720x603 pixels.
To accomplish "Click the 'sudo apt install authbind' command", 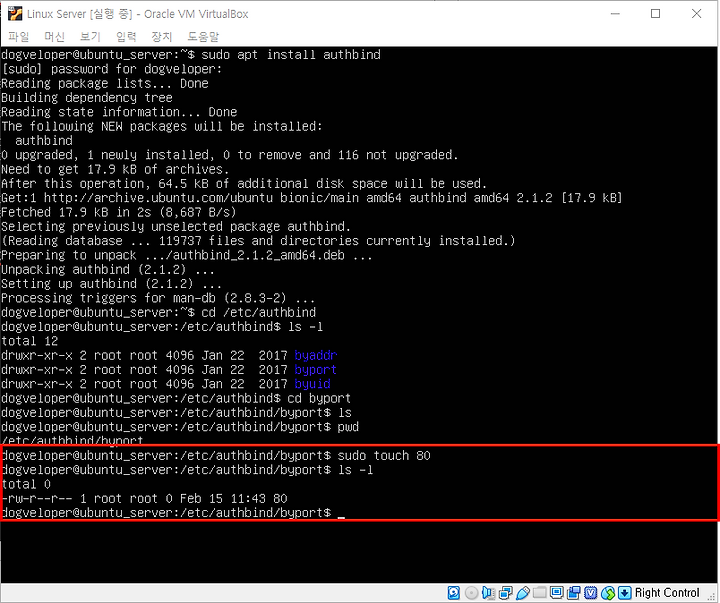I will coord(291,55).
